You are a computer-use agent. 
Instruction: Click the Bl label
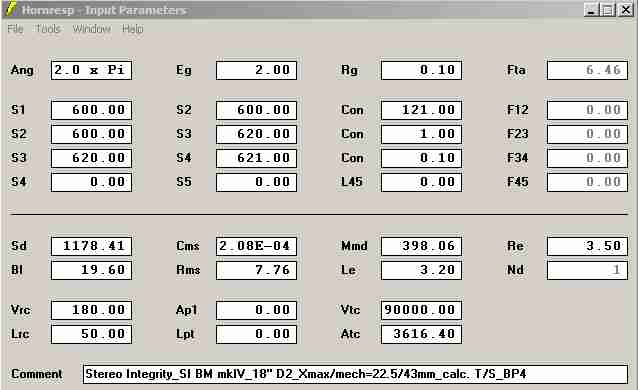(17, 270)
